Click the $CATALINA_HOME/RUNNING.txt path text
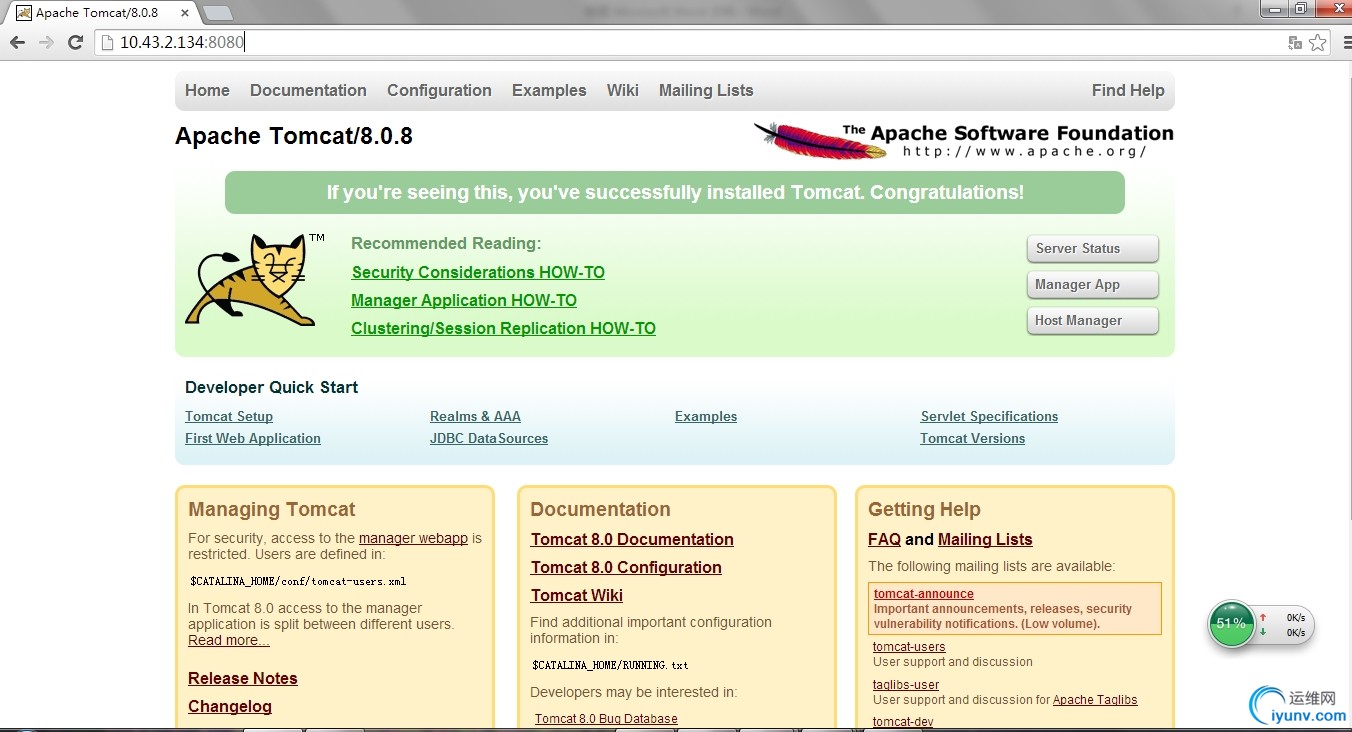 [x=610, y=665]
